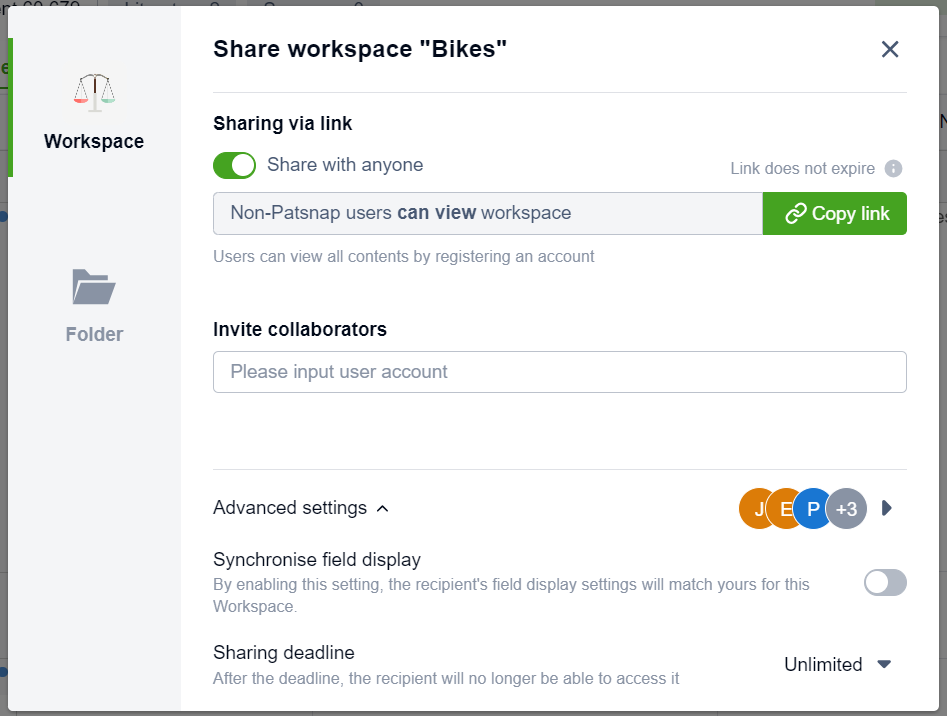The image size is (947, 716).
Task: Expand the collaborators list with the arrow
Action: point(884,508)
